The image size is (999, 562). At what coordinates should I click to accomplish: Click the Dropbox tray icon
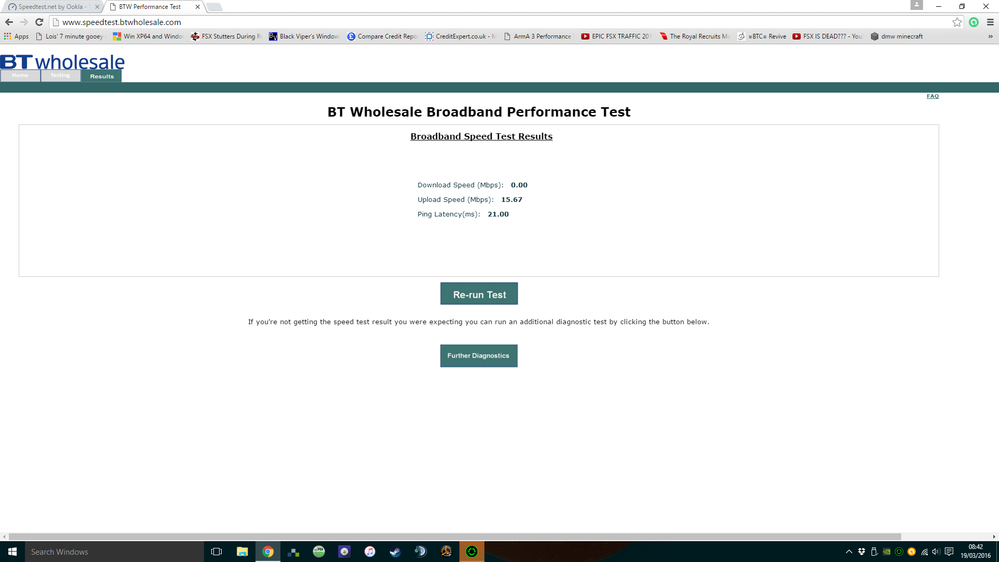click(861, 552)
